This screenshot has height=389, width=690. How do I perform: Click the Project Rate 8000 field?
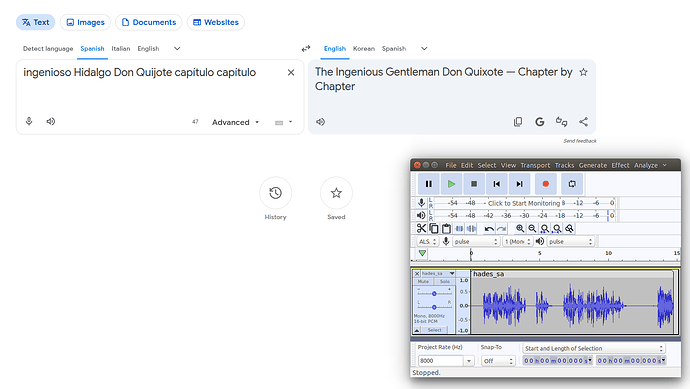tap(440, 361)
